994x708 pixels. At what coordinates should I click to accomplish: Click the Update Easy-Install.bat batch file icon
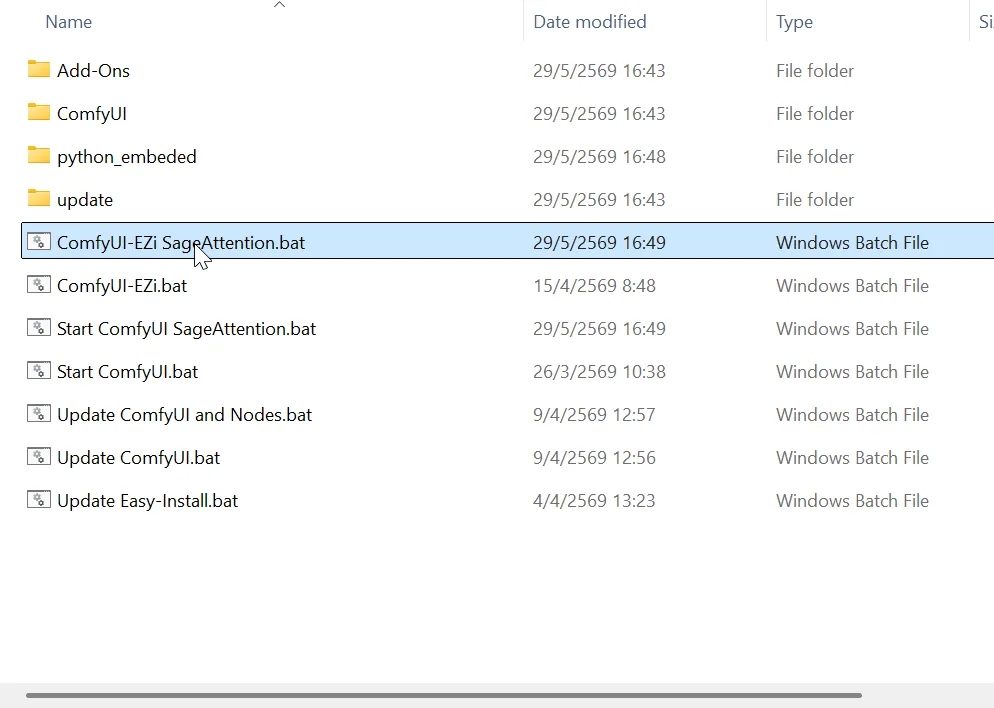pos(39,500)
